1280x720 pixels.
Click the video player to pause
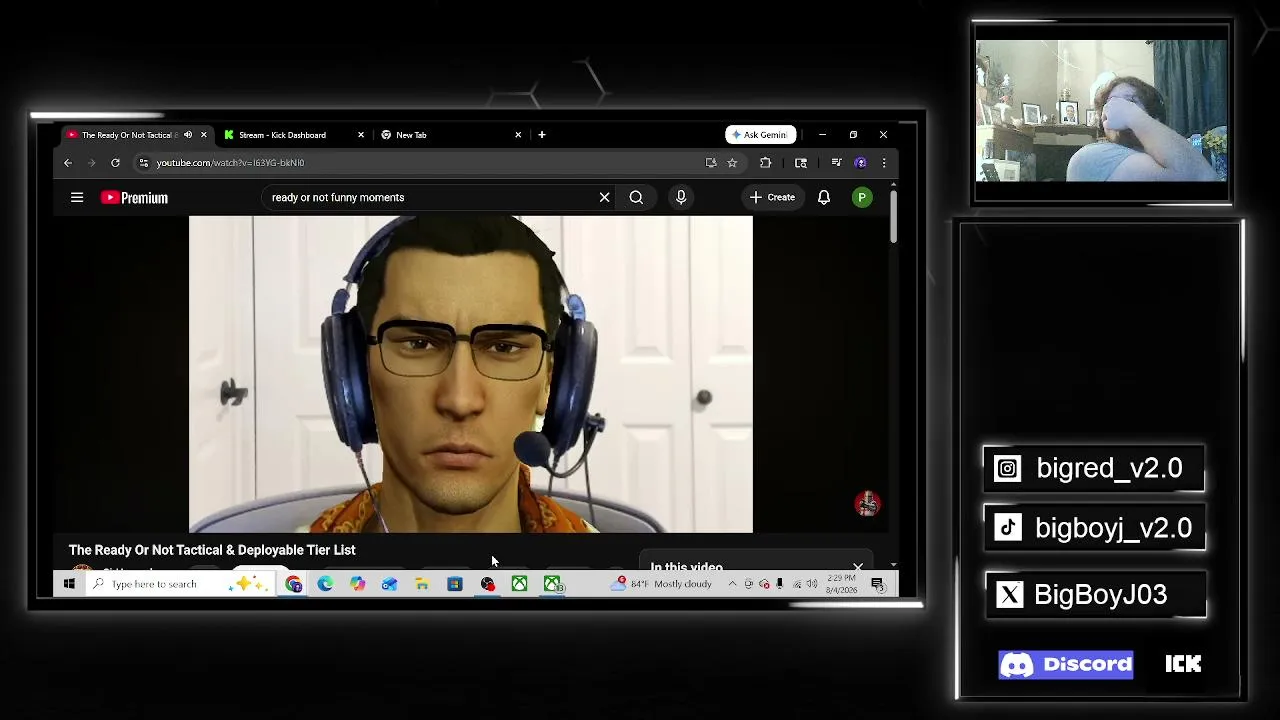(471, 374)
